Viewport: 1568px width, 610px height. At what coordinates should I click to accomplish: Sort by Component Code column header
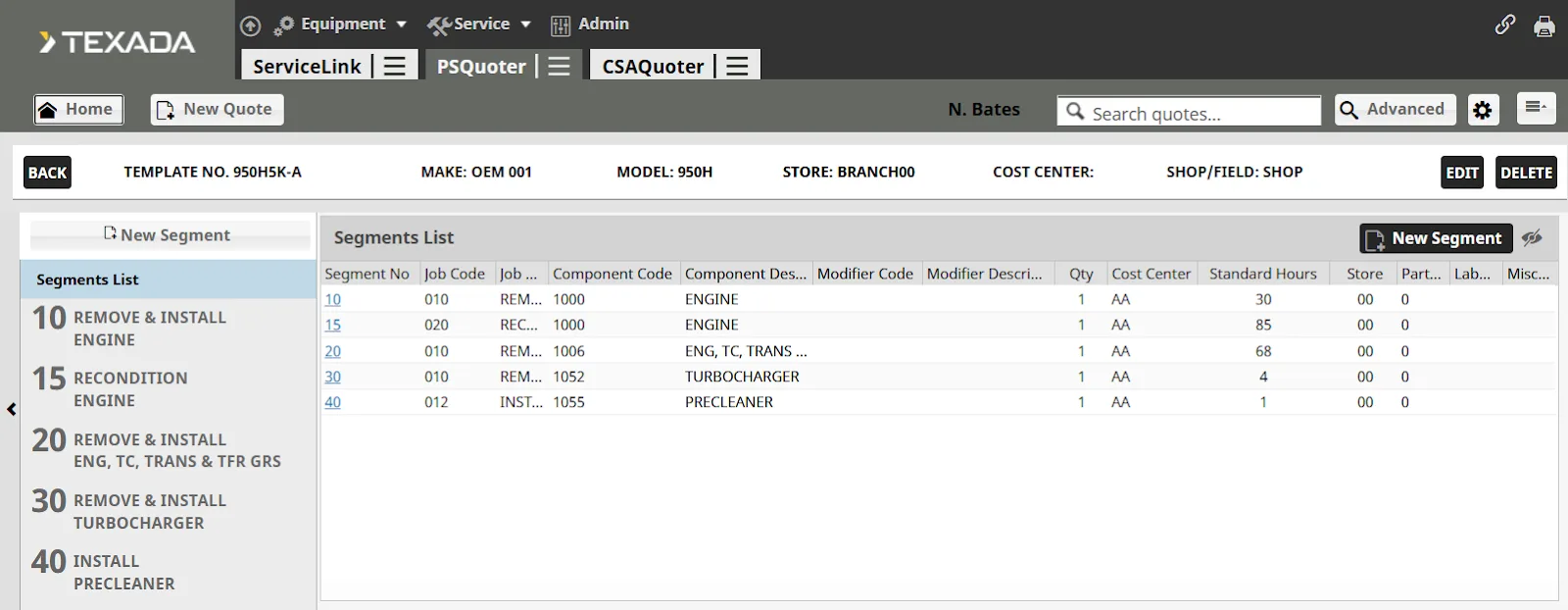point(612,274)
